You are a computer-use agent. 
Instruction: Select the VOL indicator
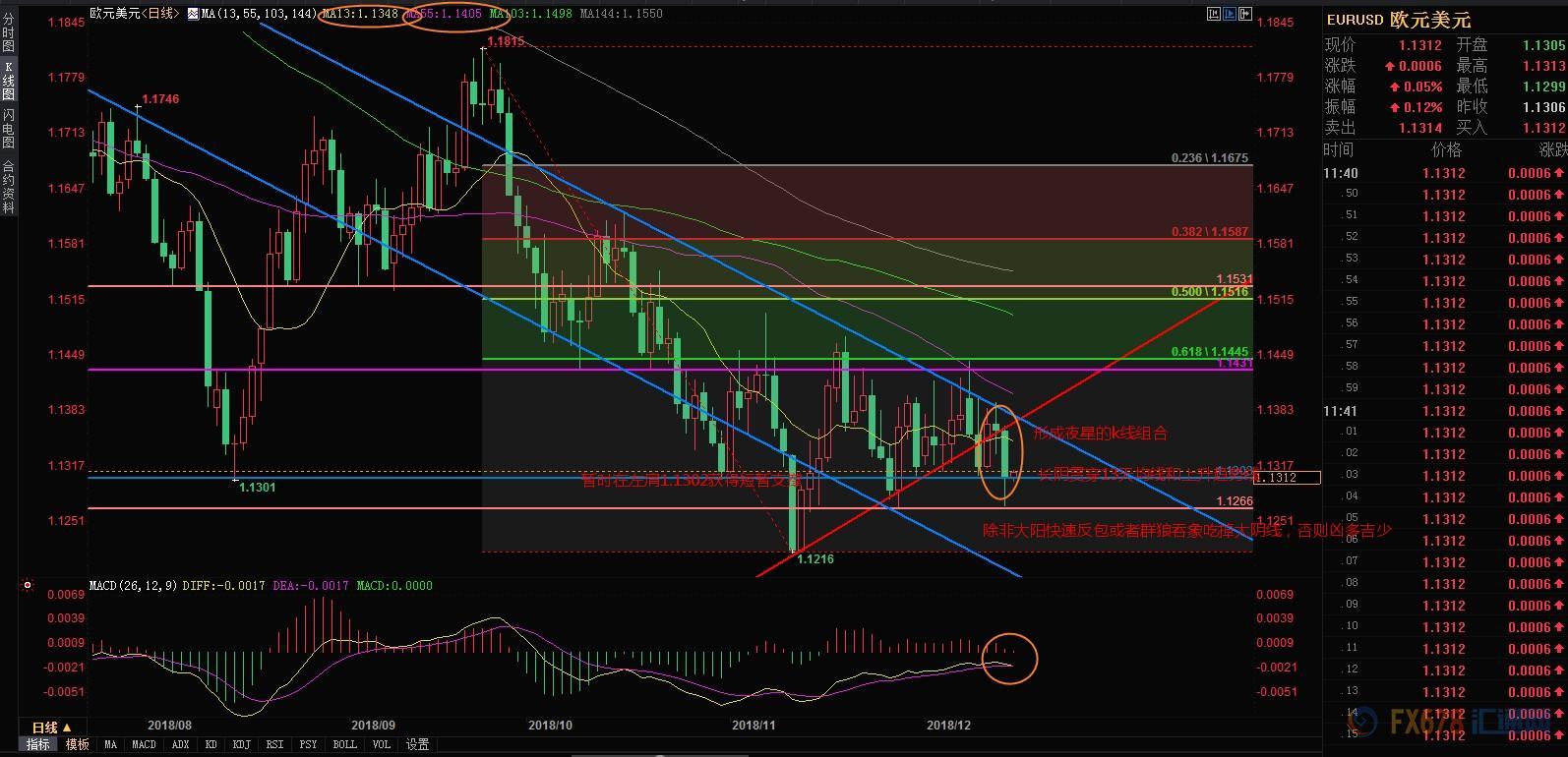(x=382, y=745)
